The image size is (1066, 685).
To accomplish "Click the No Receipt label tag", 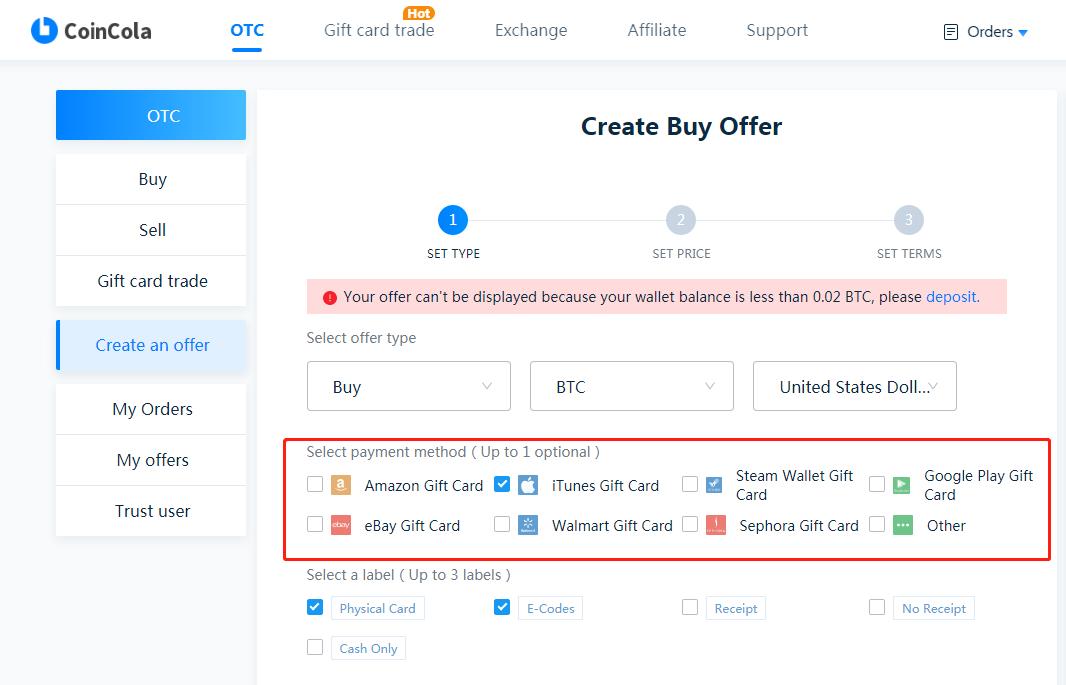I will click(933, 609).
